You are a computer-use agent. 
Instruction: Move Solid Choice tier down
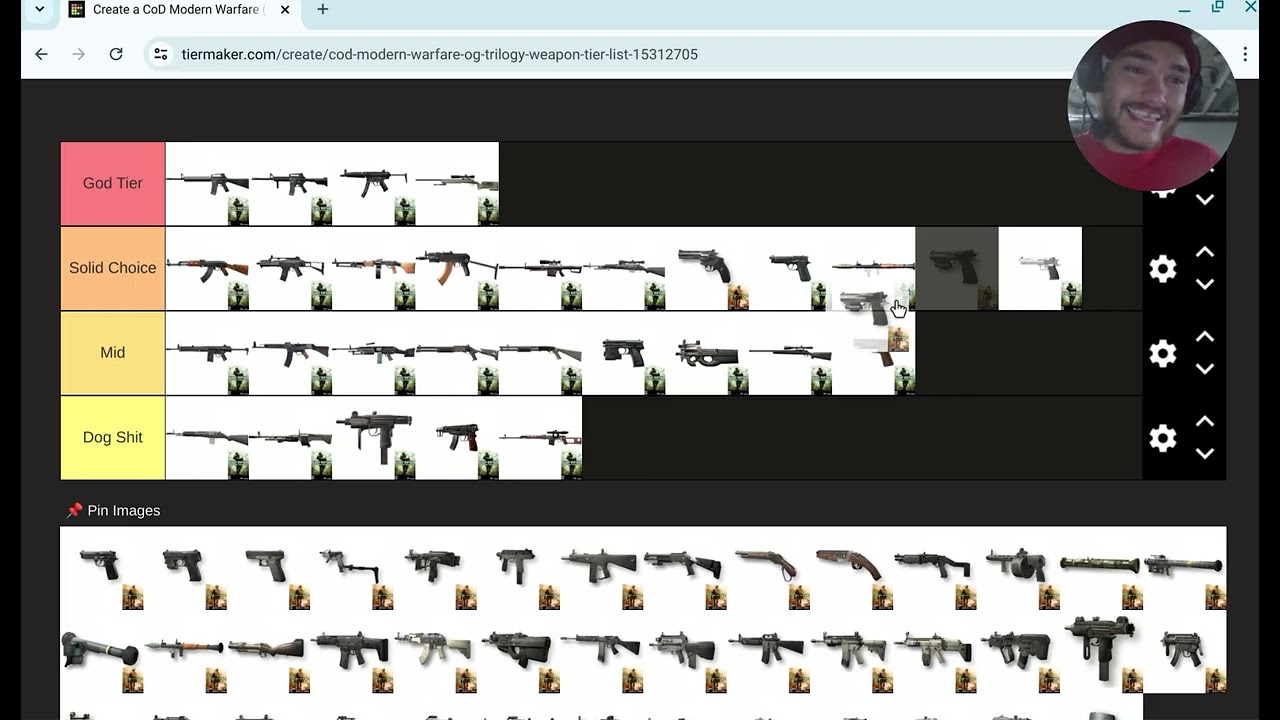pyautogui.click(x=1205, y=284)
